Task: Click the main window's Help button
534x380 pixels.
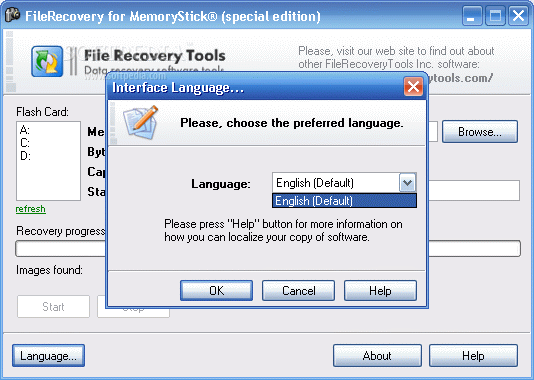Action: click(473, 356)
